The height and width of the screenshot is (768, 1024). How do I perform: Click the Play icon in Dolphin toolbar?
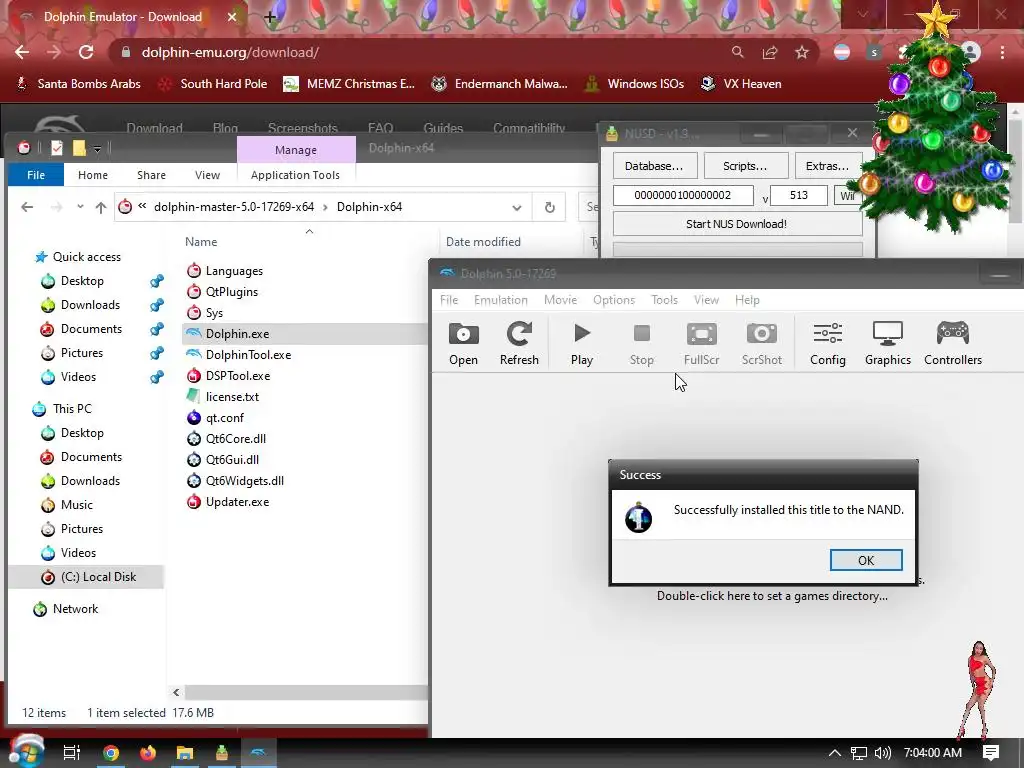point(582,344)
